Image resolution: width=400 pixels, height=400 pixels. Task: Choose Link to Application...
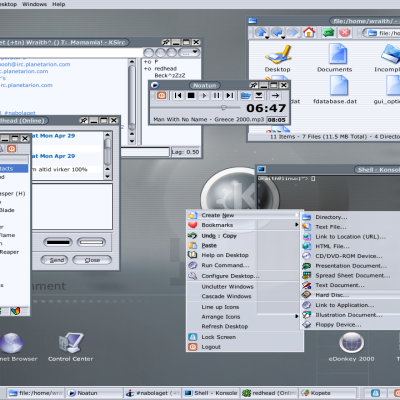(x=351, y=305)
